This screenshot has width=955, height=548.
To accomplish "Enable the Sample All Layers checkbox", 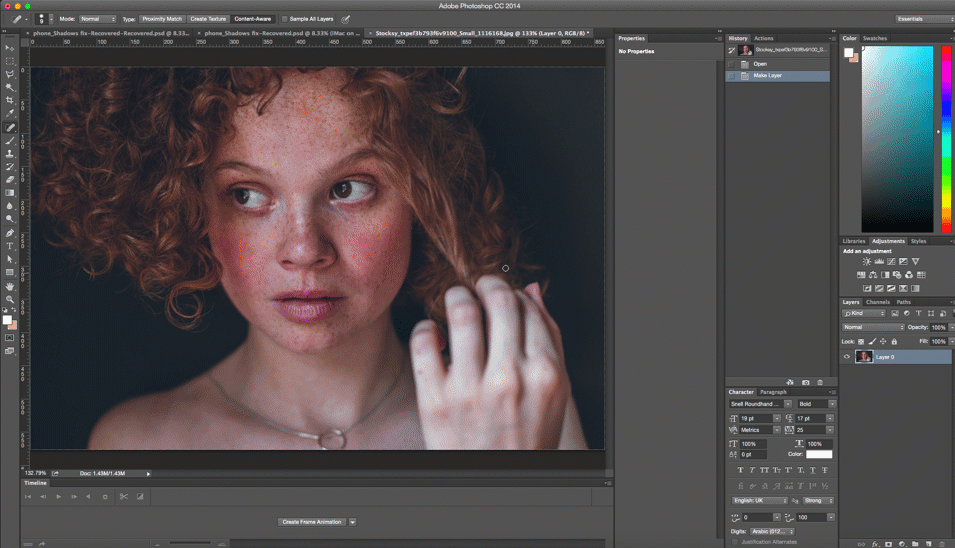I will (284, 19).
